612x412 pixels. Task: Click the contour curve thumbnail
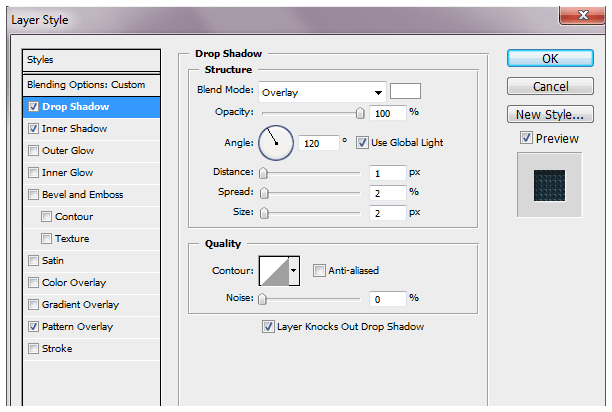273,270
